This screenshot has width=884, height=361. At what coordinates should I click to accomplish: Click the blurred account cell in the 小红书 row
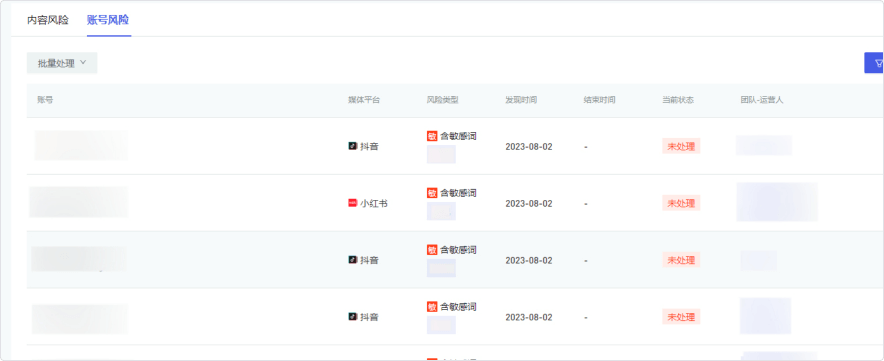click(x=79, y=202)
